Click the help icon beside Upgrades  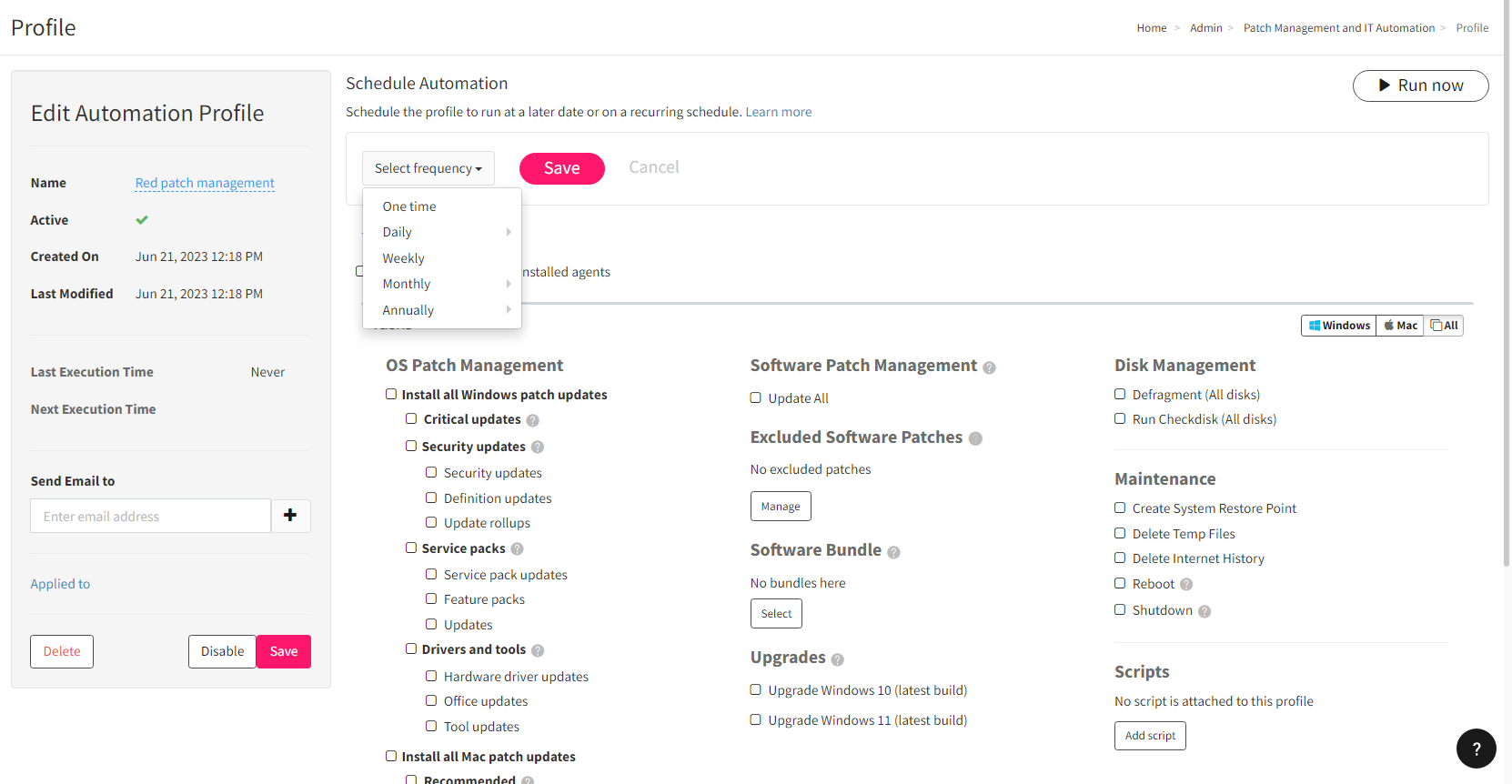[x=838, y=659]
